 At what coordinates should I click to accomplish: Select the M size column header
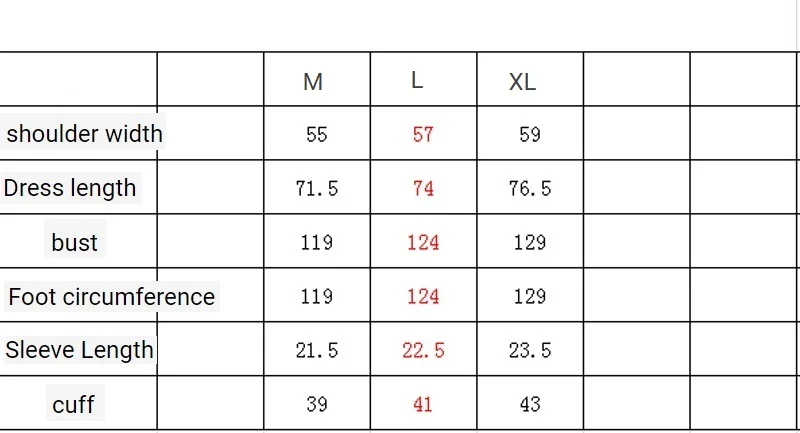[x=313, y=82]
